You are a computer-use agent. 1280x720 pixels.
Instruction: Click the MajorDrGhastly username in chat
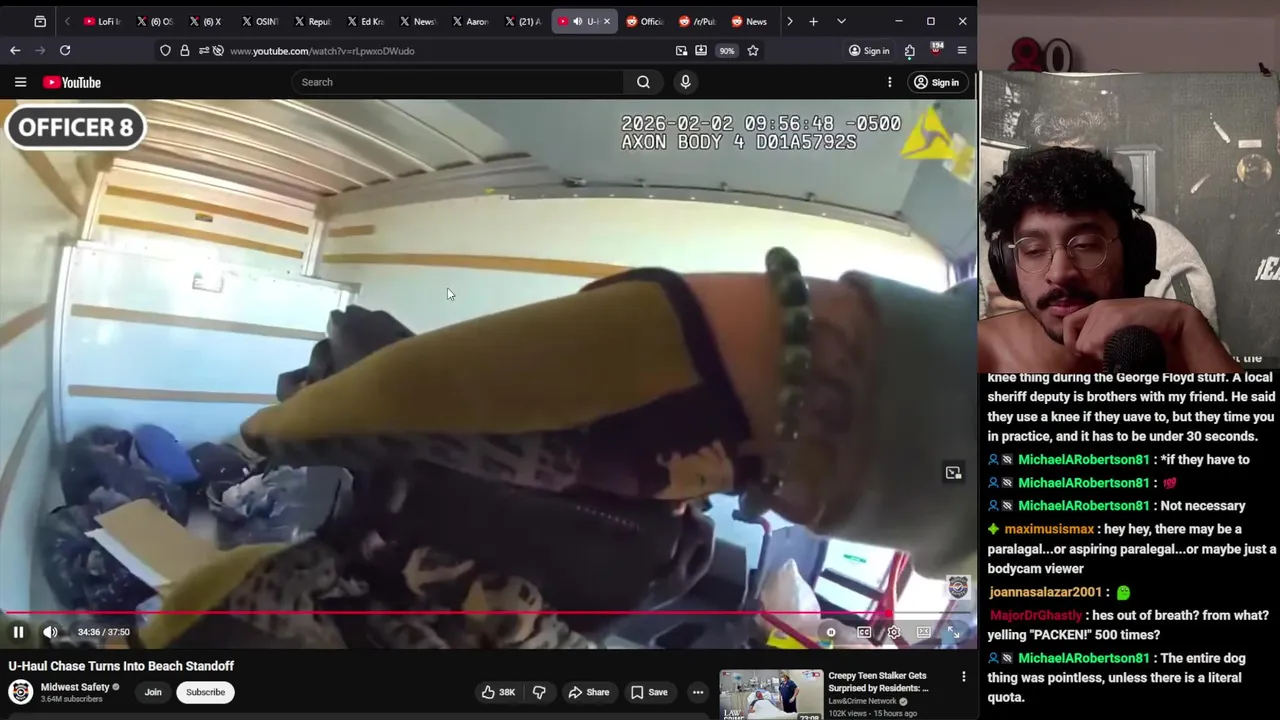coord(1036,615)
